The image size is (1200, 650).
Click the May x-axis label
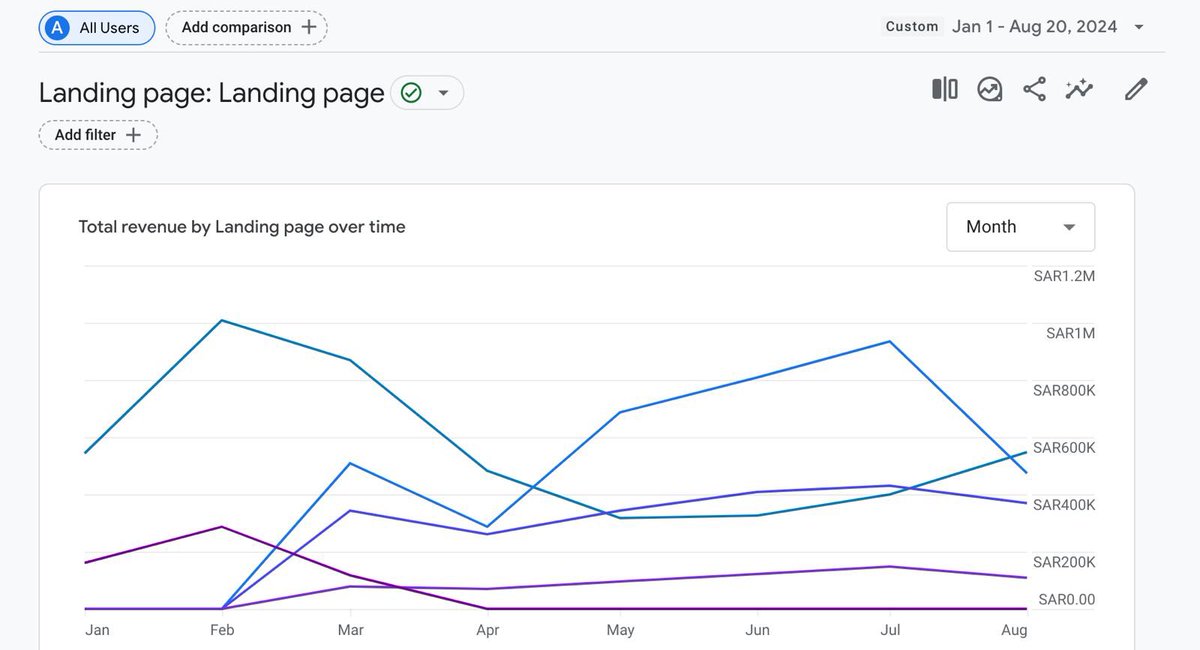(x=621, y=630)
